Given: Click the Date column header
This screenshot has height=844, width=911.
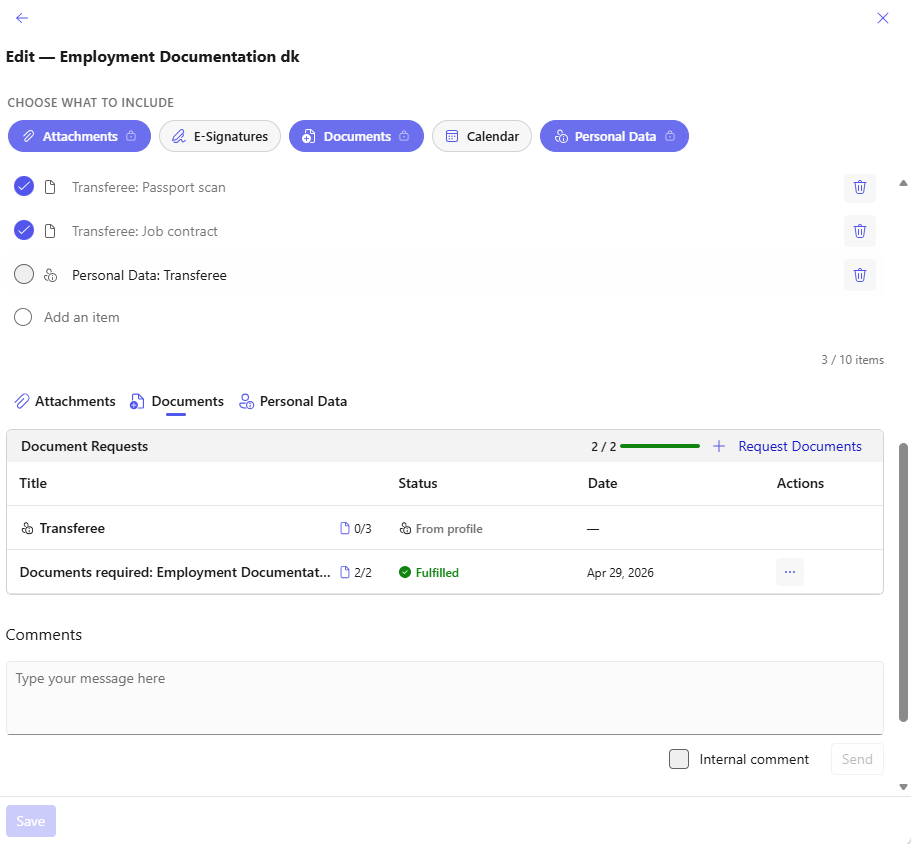Looking at the screenshot, I should point(602,483).
